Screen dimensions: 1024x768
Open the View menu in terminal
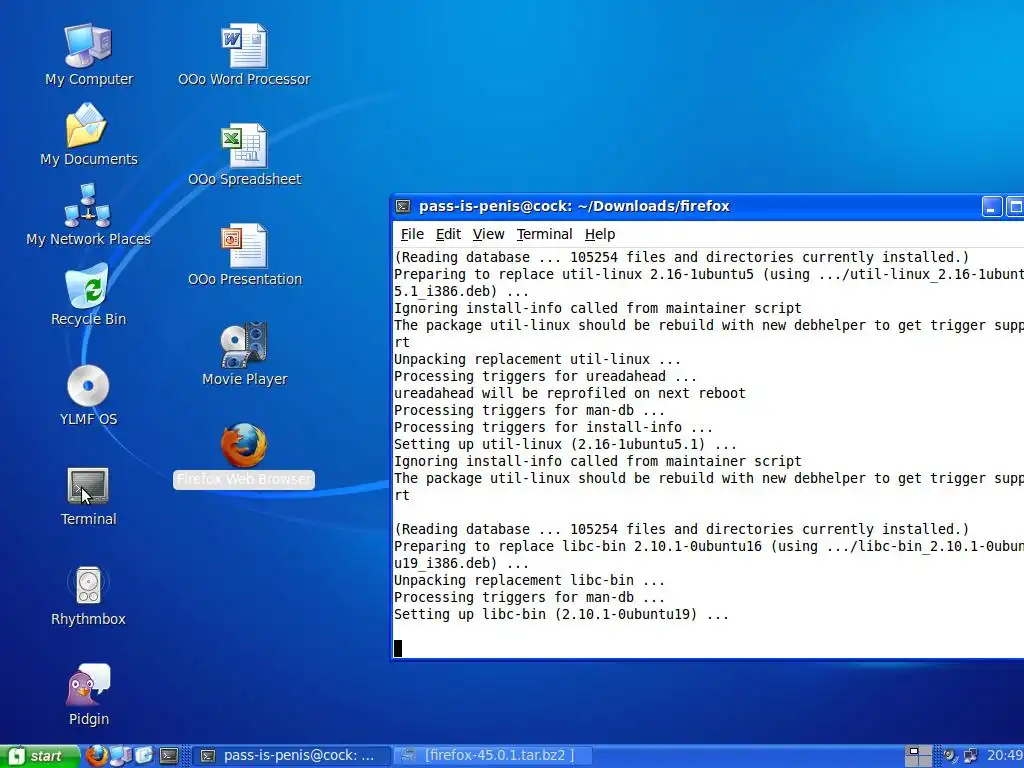click(x=488, y=234)
